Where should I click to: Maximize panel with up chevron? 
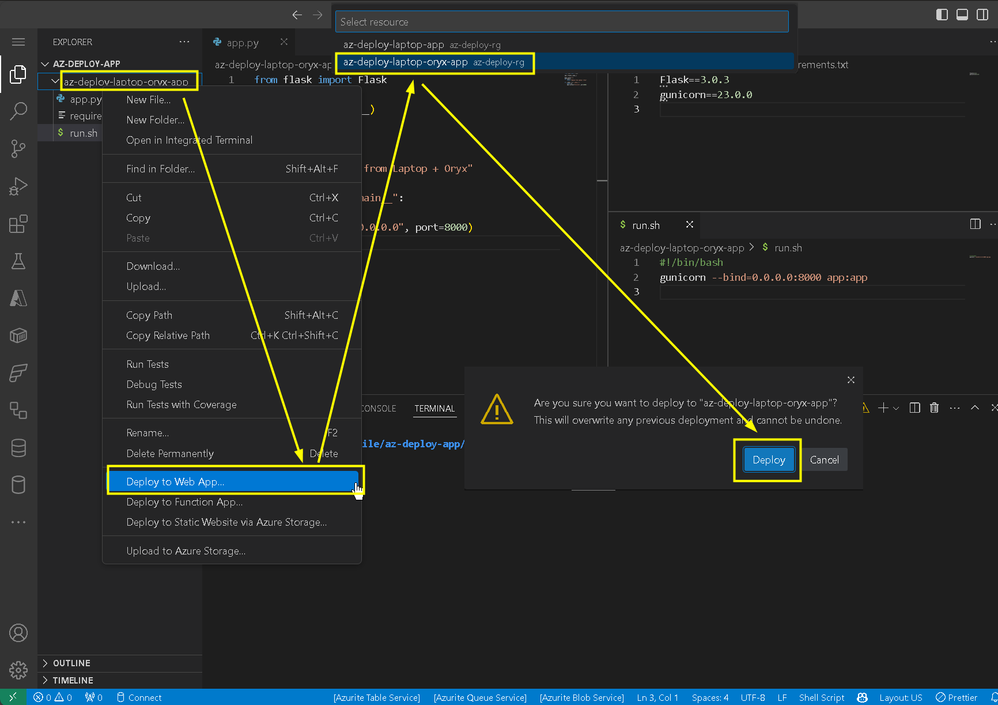[974, 408]
